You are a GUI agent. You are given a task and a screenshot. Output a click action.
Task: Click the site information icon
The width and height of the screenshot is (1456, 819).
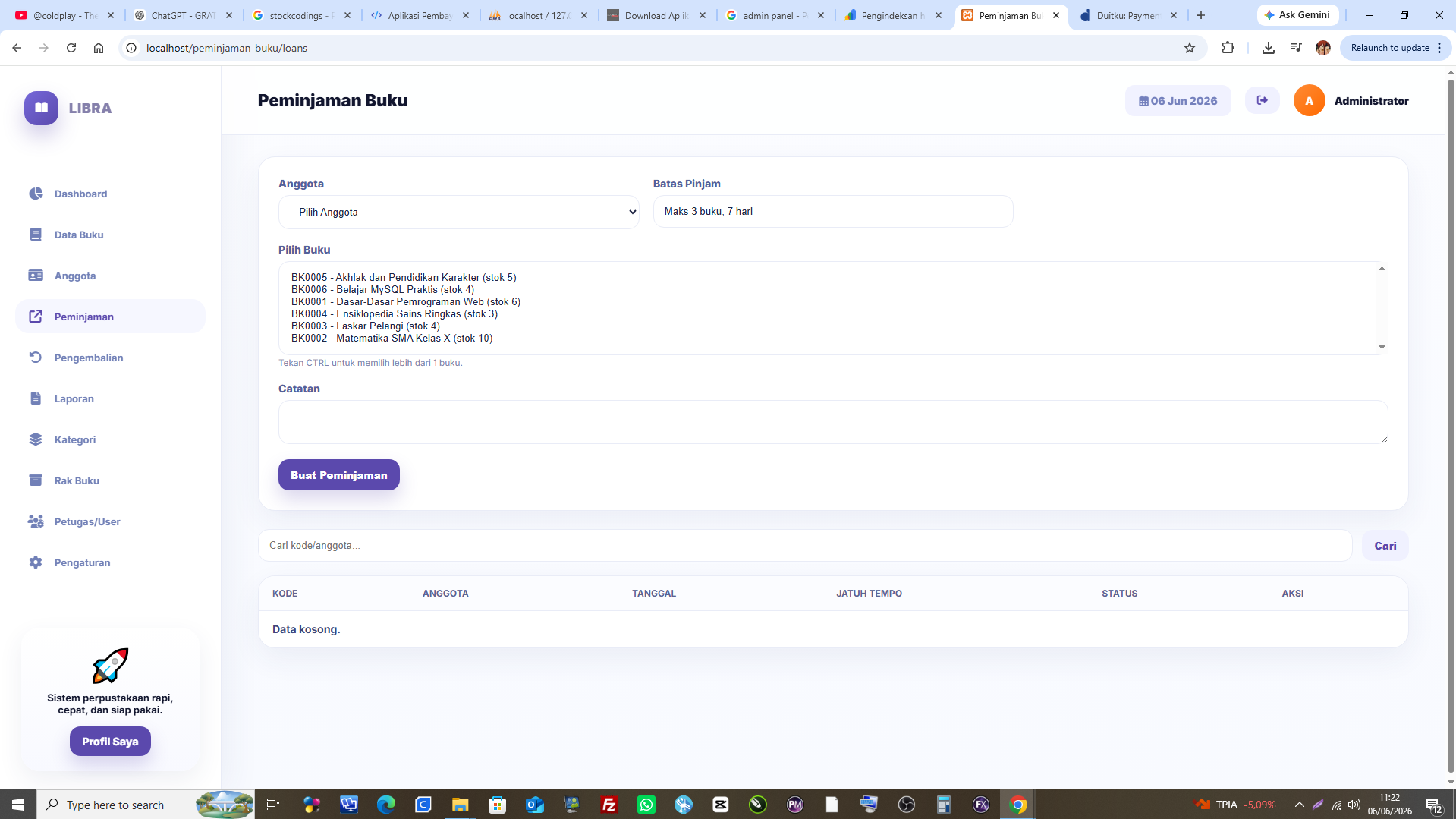click(131, 48)
